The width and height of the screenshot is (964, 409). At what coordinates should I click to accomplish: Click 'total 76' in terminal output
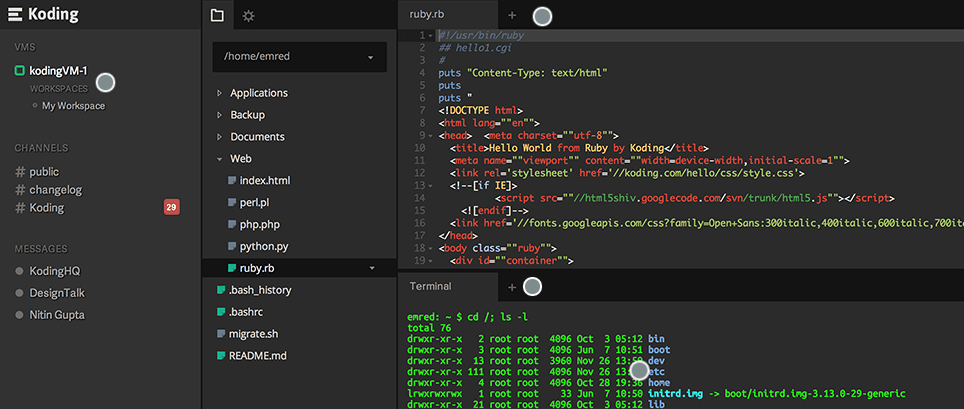coord(429,328)
